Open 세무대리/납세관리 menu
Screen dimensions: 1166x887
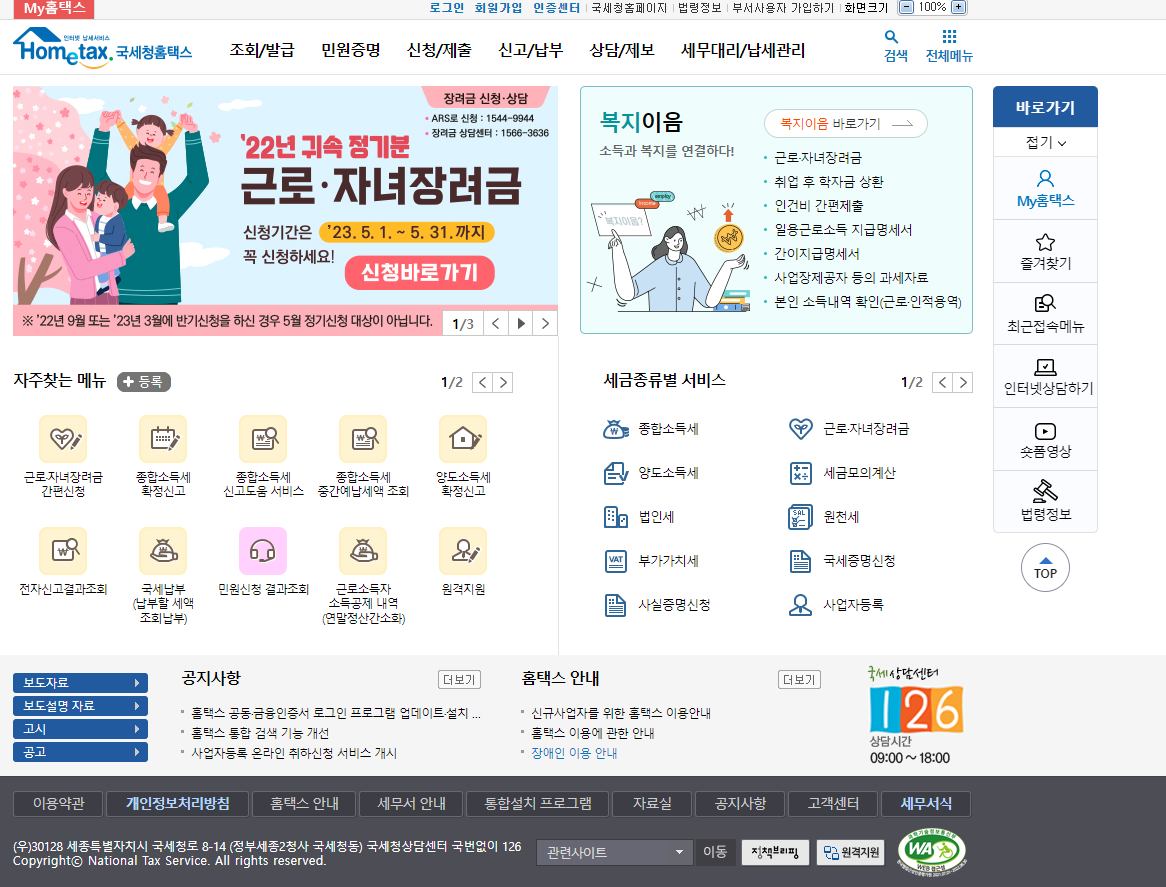[743, 50]
